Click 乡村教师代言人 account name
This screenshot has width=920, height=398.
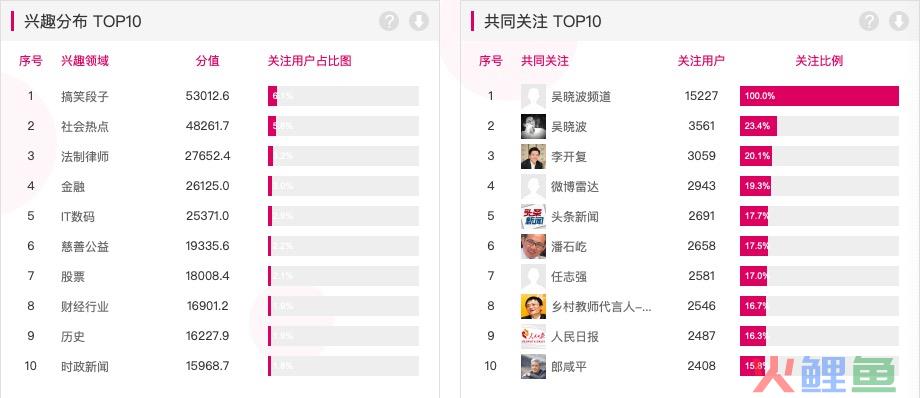(601, 306)
